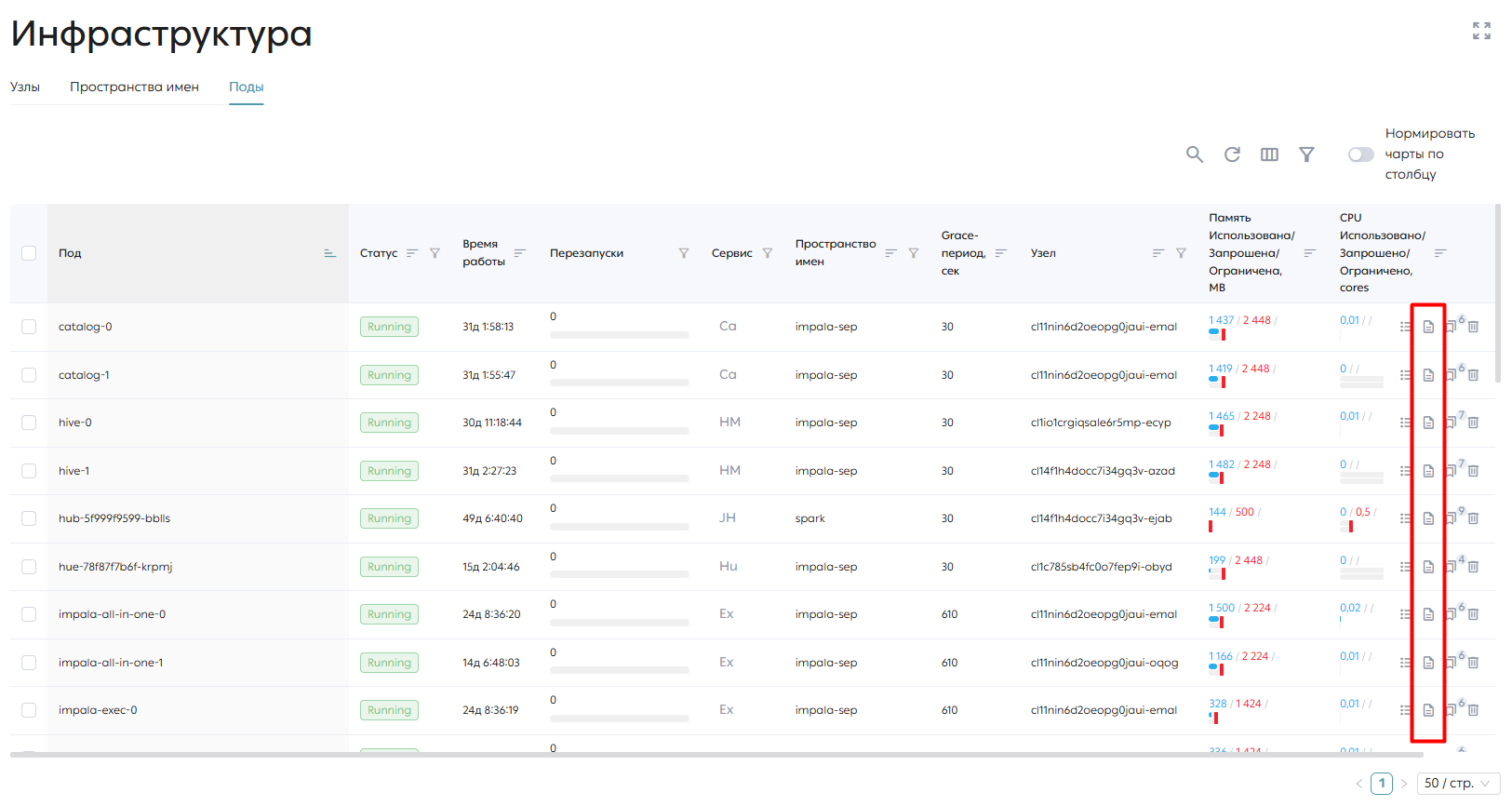Open the column settings icon
The height and width of the screenshot is (806, 1512).
[1269, 154]
